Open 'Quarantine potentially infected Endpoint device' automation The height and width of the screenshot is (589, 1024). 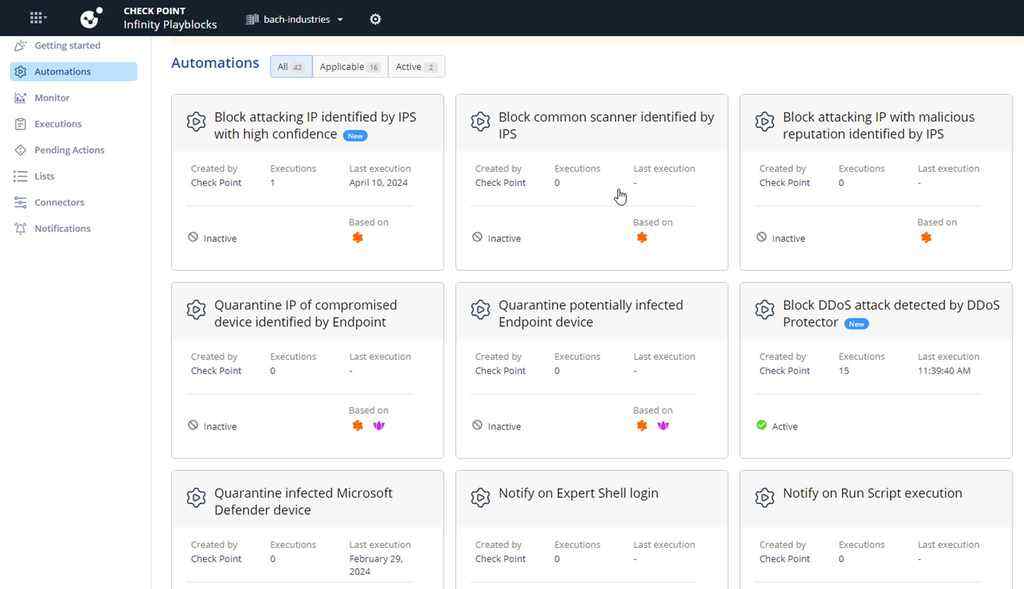[590, 313]
